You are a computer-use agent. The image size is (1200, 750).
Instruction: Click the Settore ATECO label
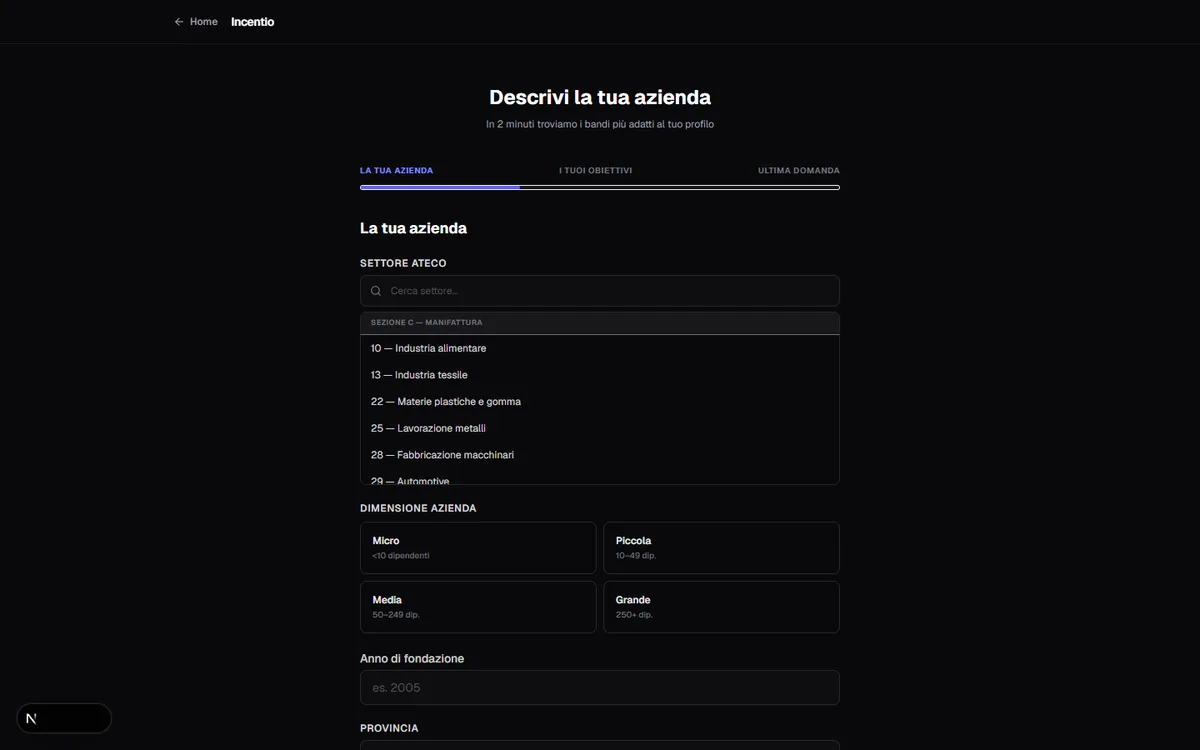403,263
